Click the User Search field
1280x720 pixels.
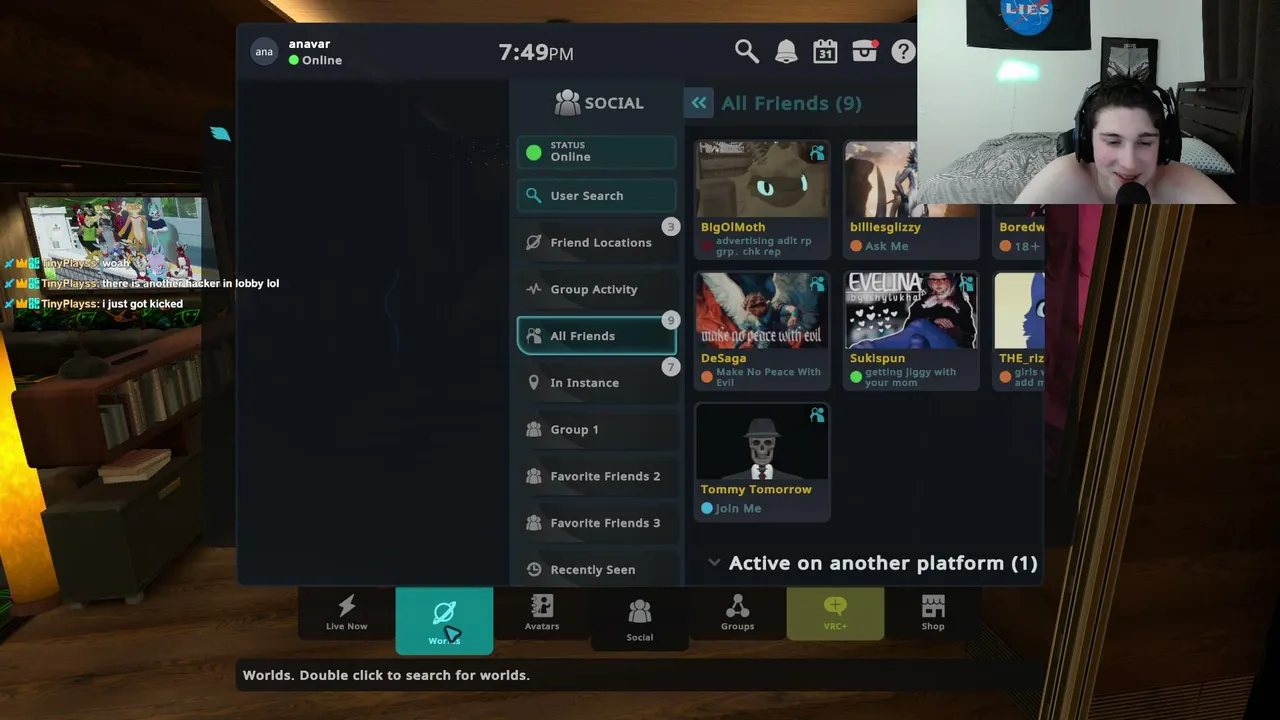click(597, 196)
